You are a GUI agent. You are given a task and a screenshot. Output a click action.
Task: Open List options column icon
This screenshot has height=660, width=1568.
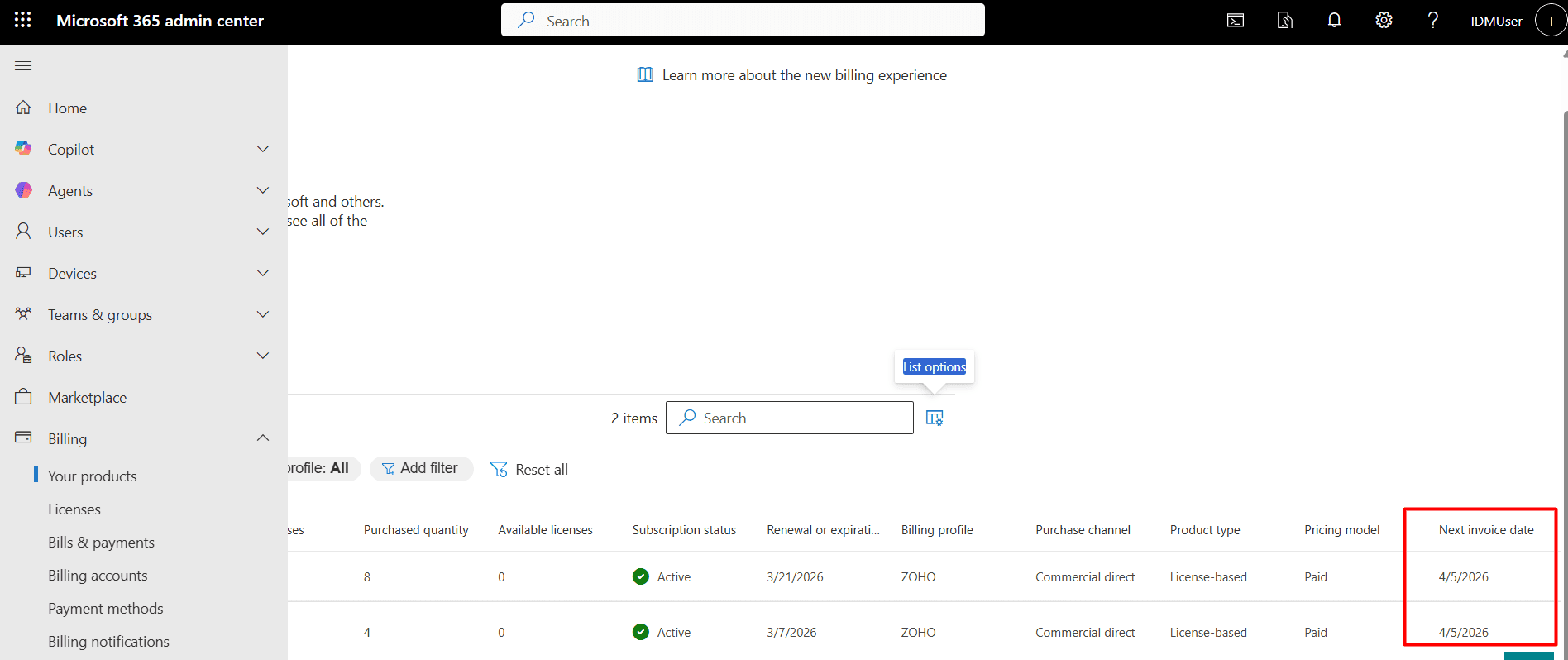tap(935, 418)
